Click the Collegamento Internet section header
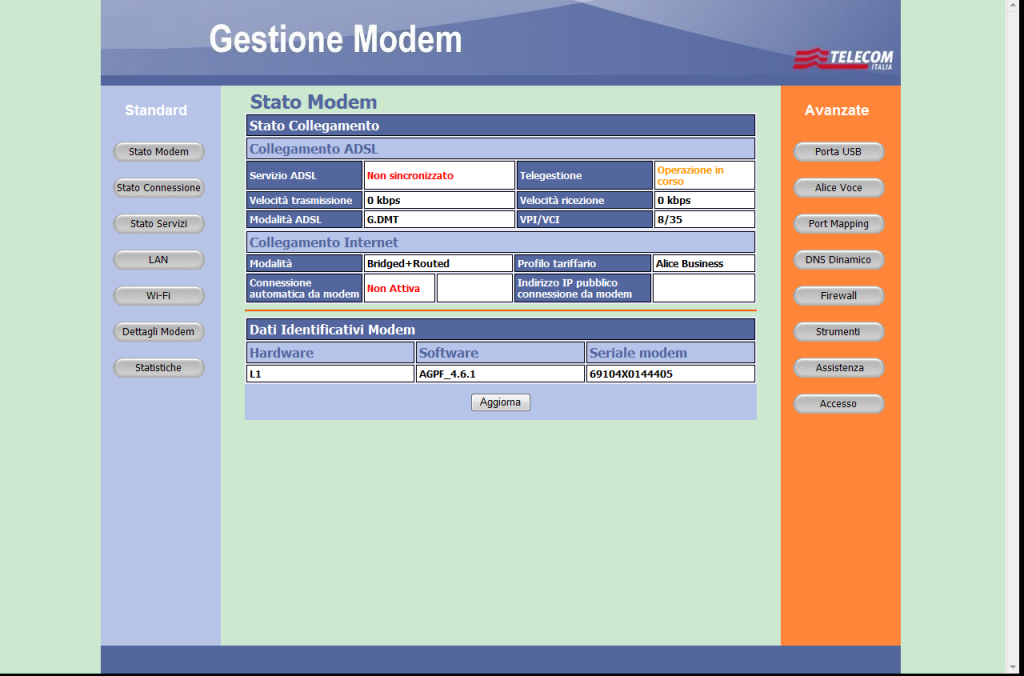This screenshot has height=676, width=1024. click(500, 242)
